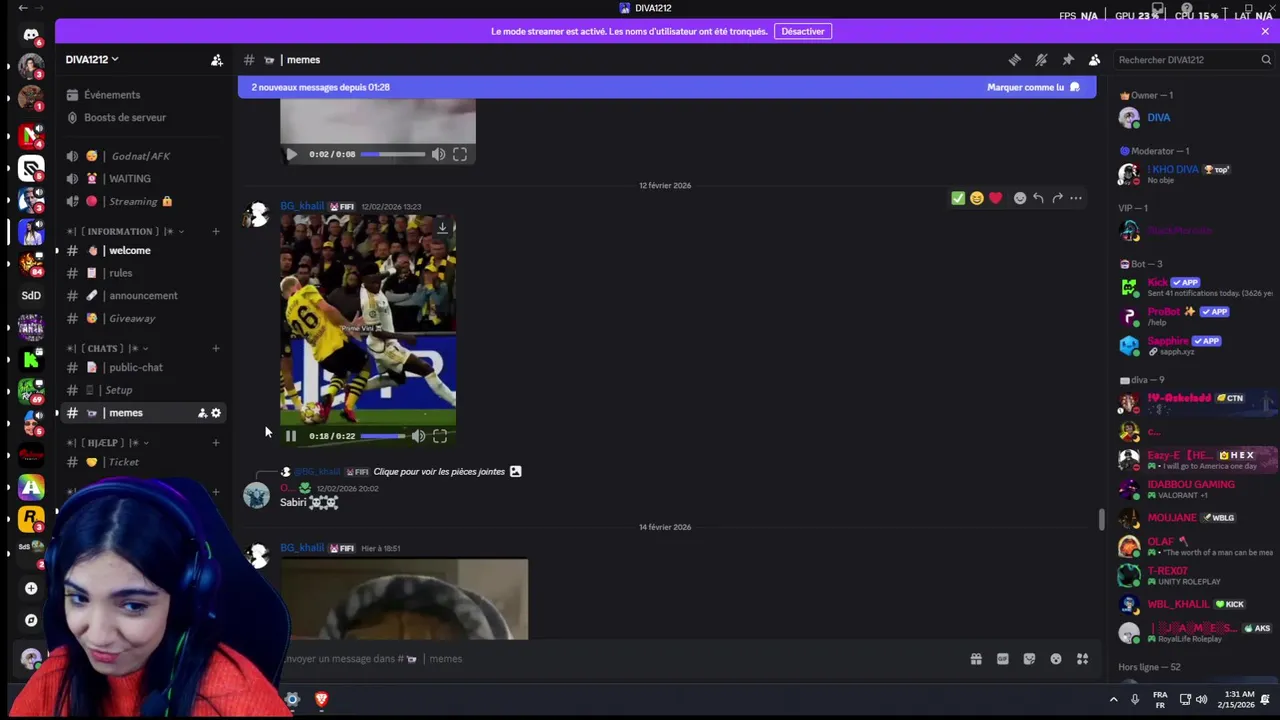
Task: Open the gift icon in message bar
Action: 976,659
